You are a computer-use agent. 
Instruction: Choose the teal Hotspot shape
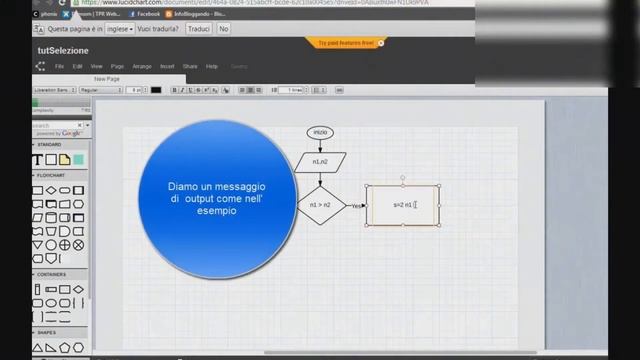click(x=78, y=160)
